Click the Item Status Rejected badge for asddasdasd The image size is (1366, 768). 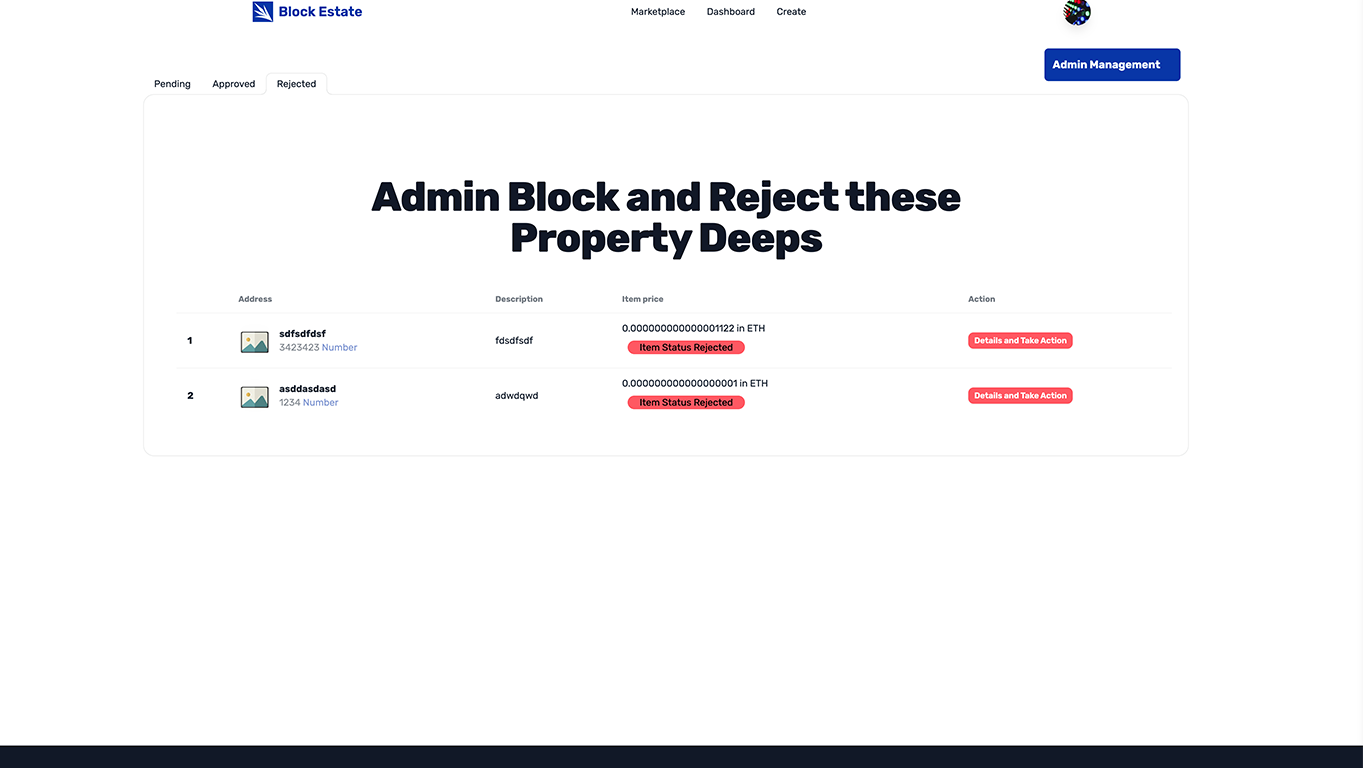[686, 402]
